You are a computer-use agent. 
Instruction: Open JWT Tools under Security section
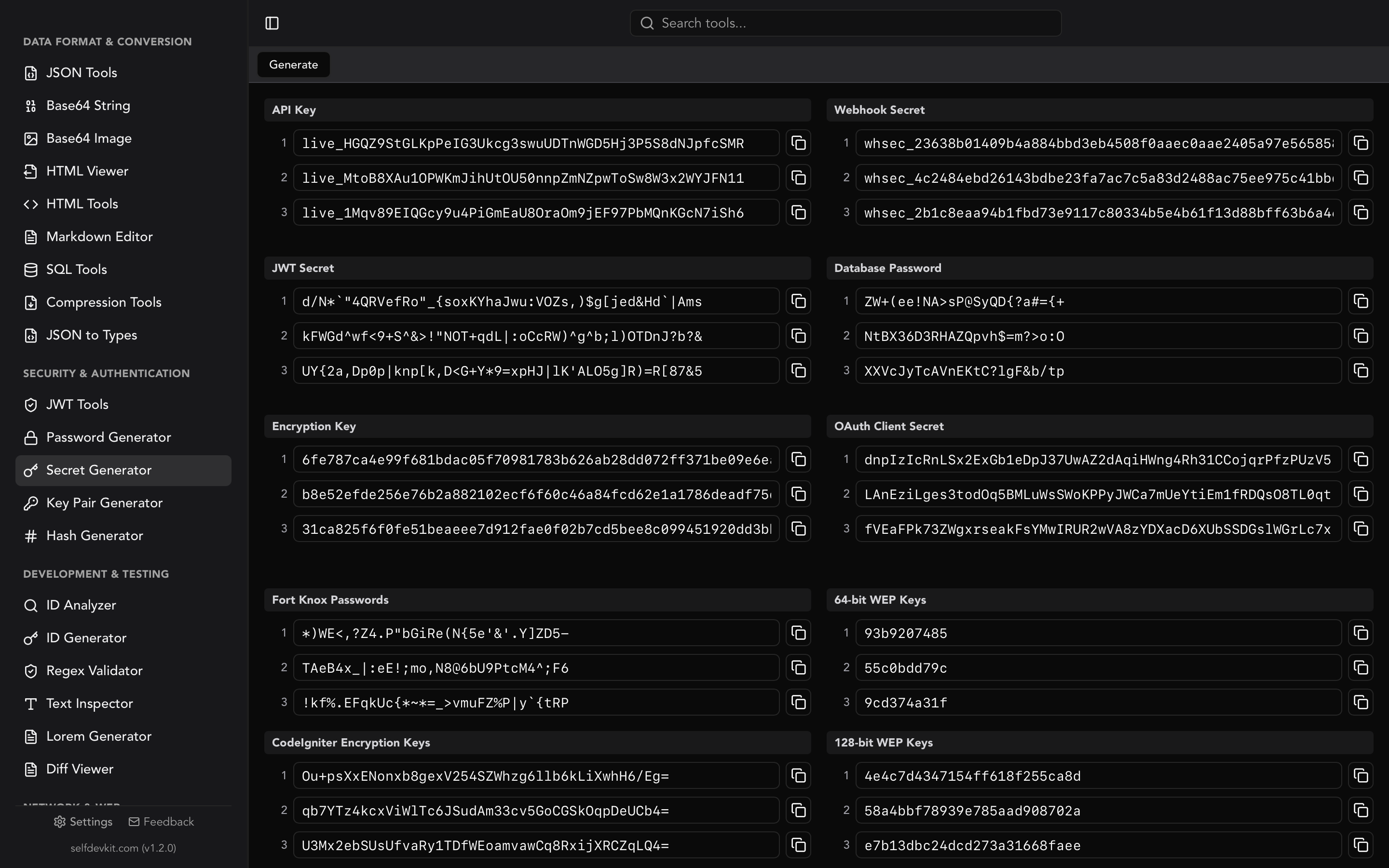(77, 404)
